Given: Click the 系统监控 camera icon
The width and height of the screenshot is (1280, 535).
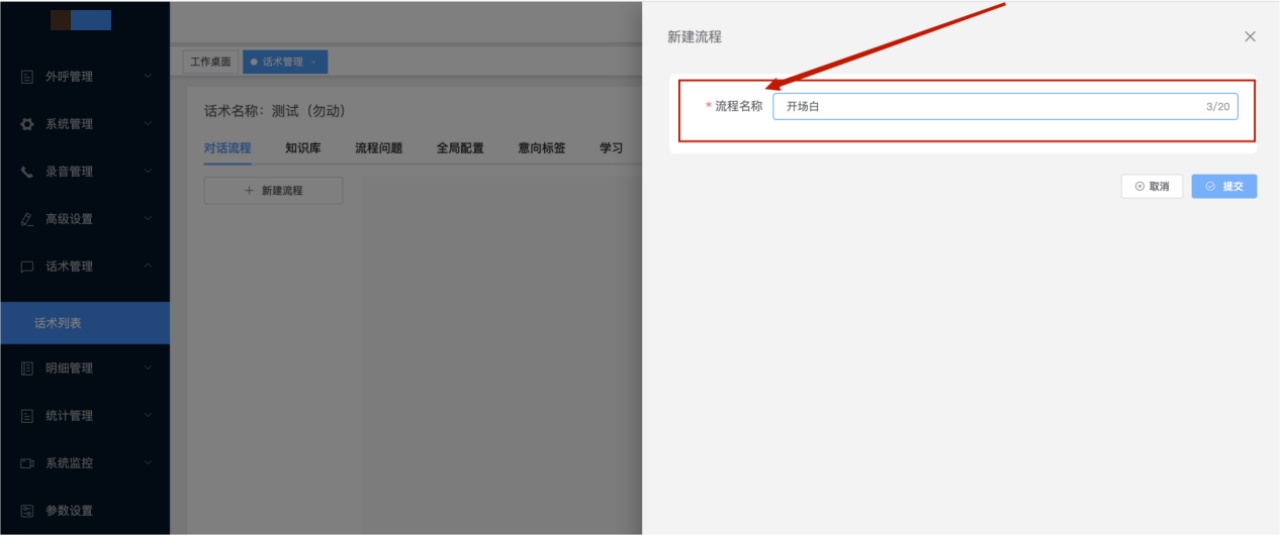Looking at the screenshot, I should (x=27, y=463).
